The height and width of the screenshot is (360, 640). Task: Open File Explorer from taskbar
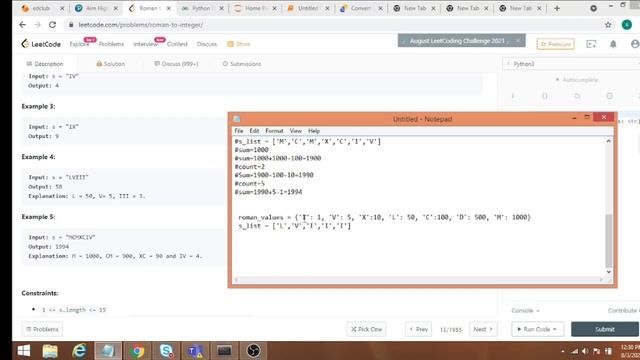(50, 351)
